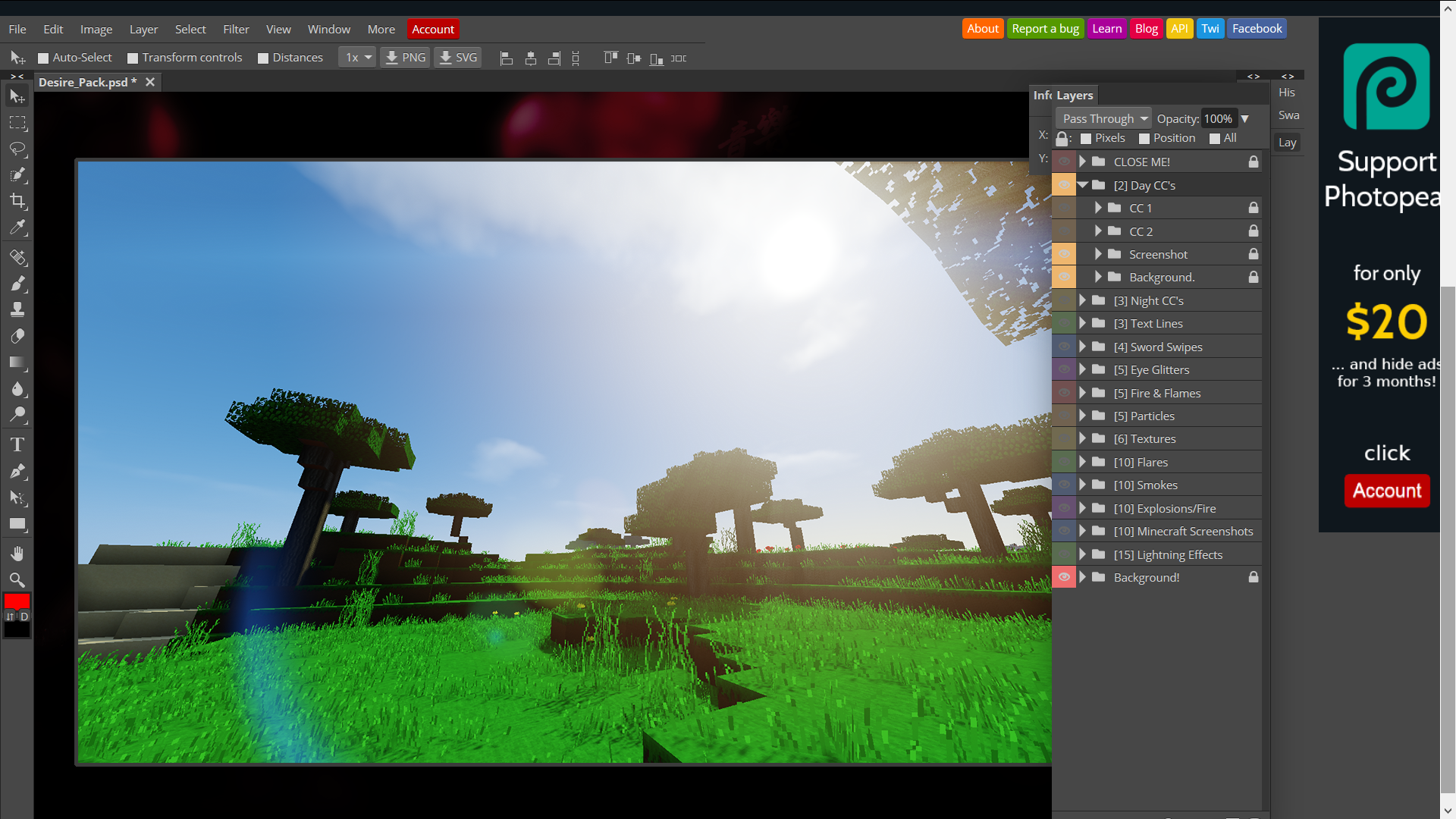Select the Path Select tool
The image size is (1456, 819).
[17, 498]
